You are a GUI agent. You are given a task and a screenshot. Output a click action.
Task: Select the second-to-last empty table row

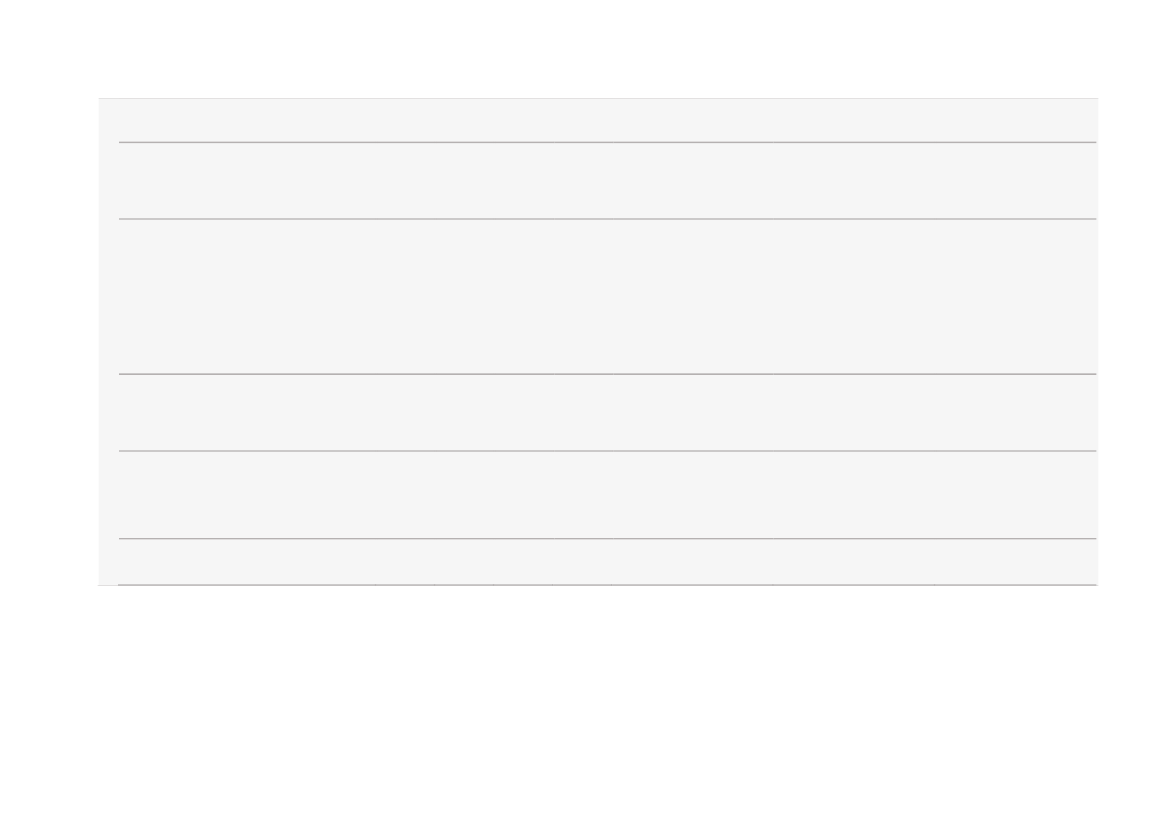point(608,494)
